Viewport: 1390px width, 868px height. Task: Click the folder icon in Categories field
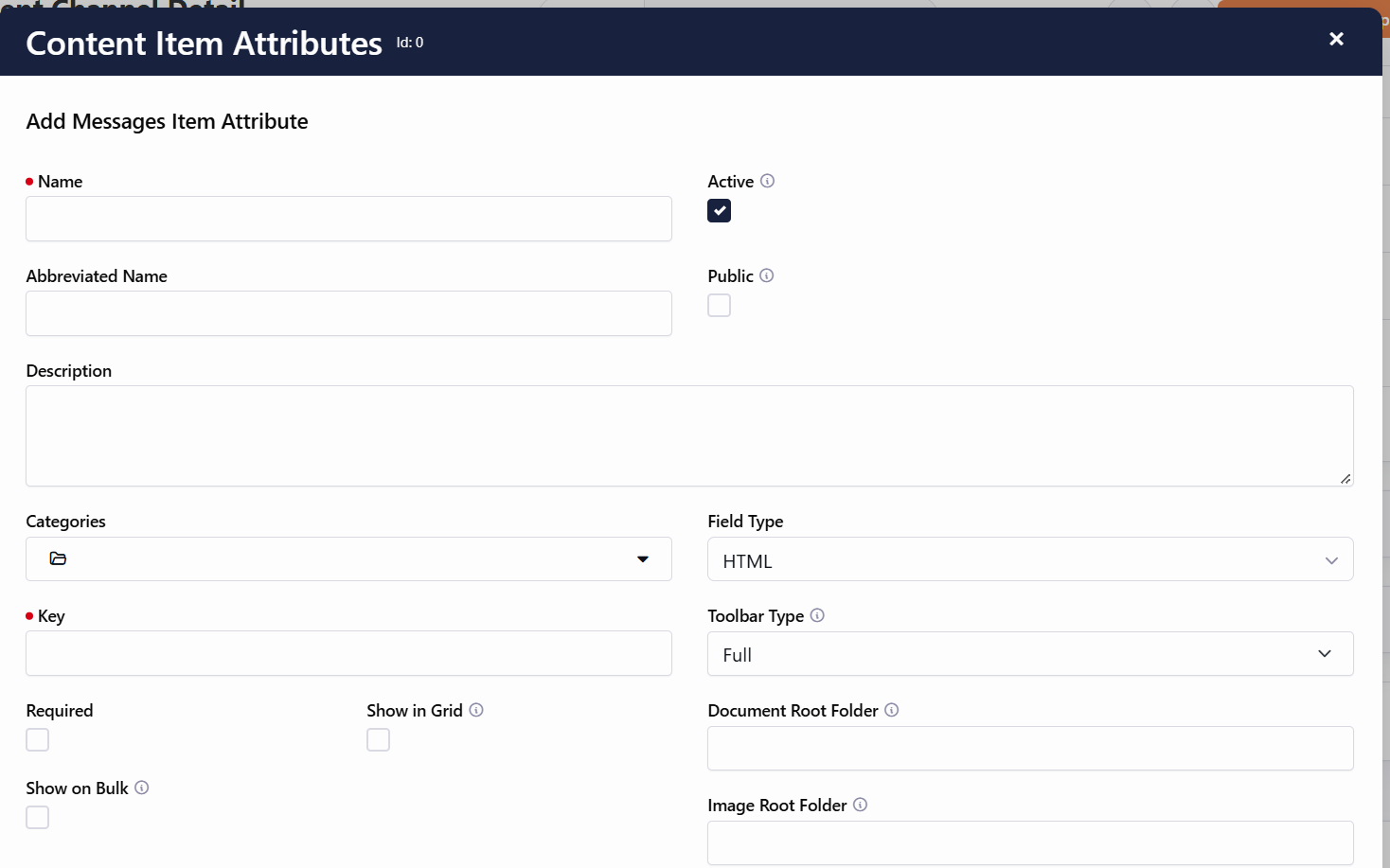pyautogui.click(x=58, y=558)
